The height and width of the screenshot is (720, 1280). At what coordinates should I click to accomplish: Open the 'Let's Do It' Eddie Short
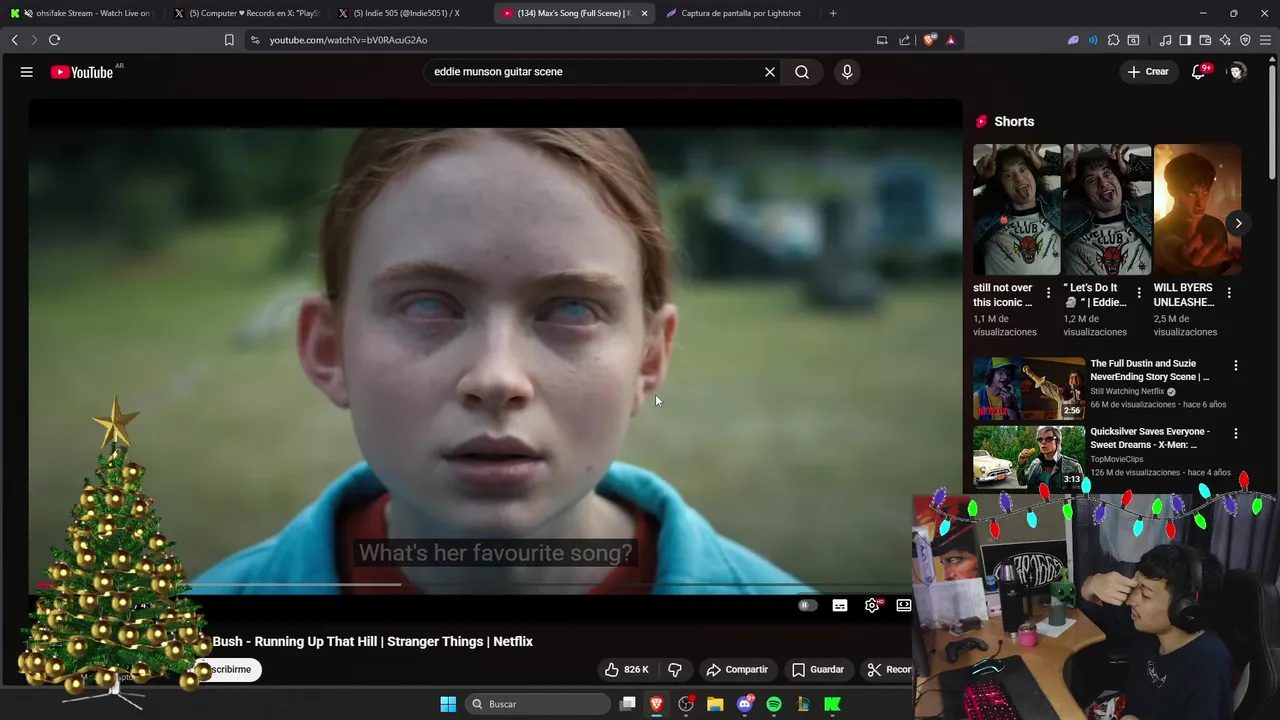coord(1106,209)
